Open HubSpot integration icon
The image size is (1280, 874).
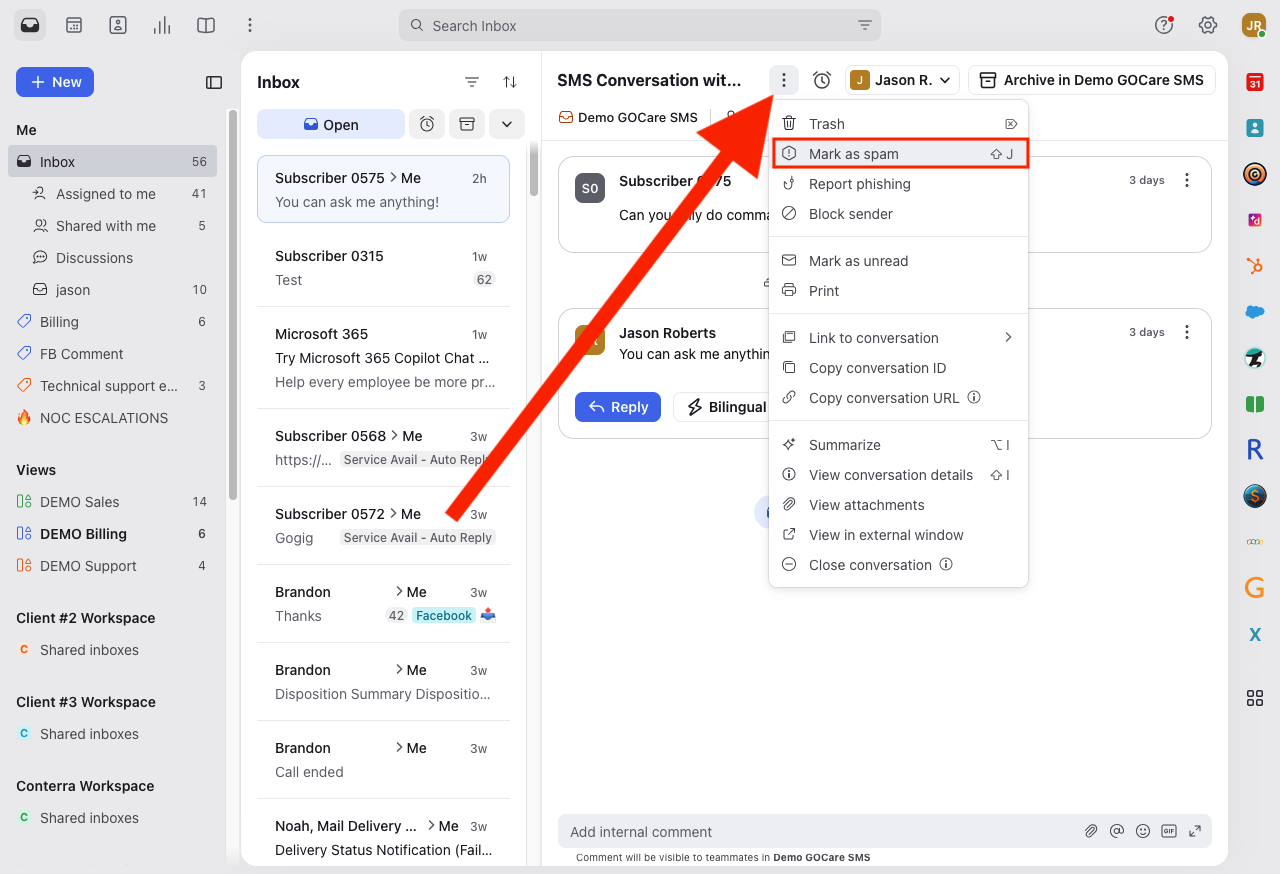click(x=1254, y=266)
